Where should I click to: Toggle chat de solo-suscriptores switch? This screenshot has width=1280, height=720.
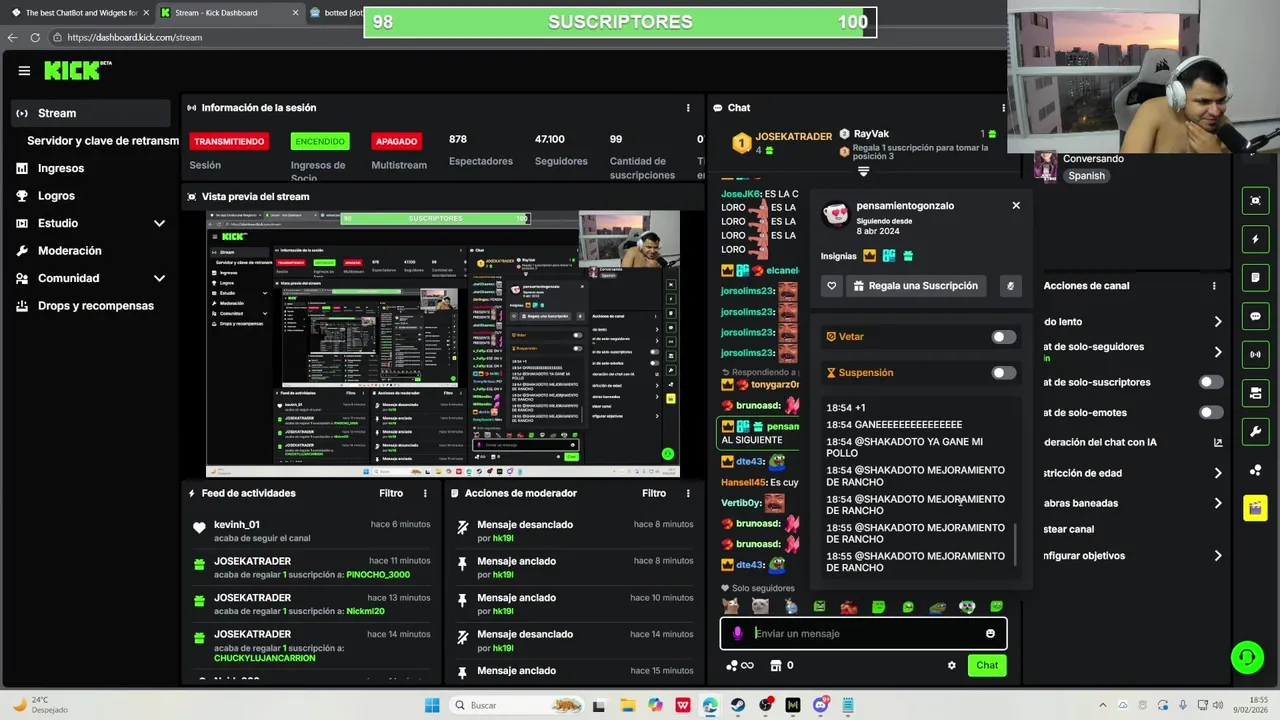click(x=1211, y=382)
